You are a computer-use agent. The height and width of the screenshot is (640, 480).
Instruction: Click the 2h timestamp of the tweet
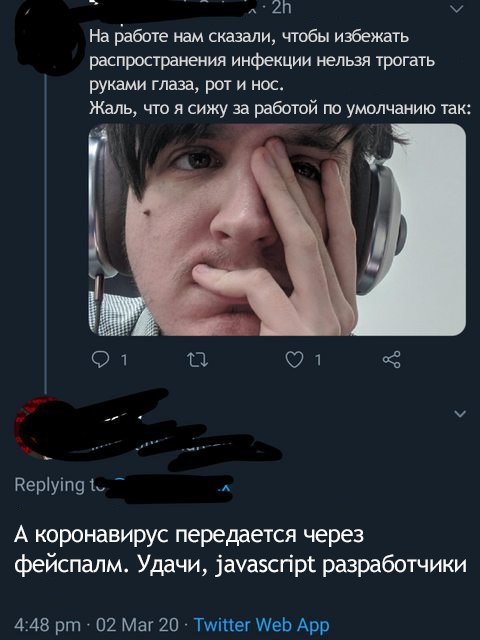[281, 8]
